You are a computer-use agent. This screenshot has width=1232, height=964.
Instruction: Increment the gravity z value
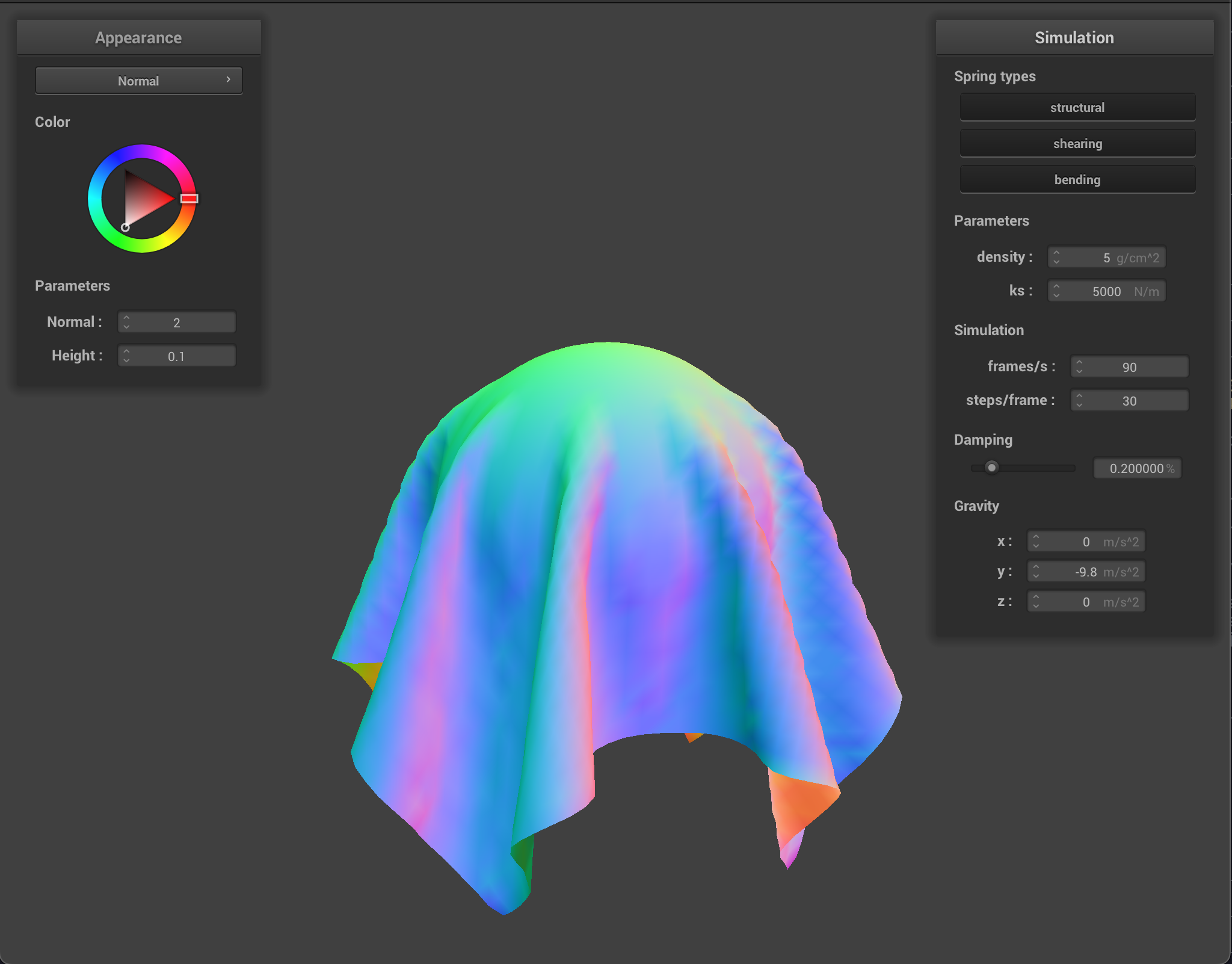click(x=1036, y=598)
